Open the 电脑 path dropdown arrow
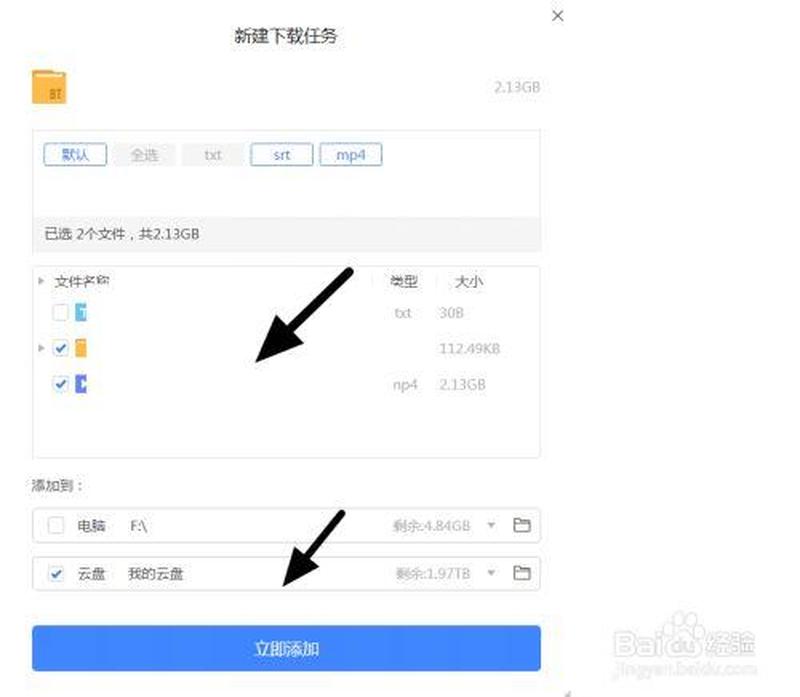800x697 pixels. [491, 525]
